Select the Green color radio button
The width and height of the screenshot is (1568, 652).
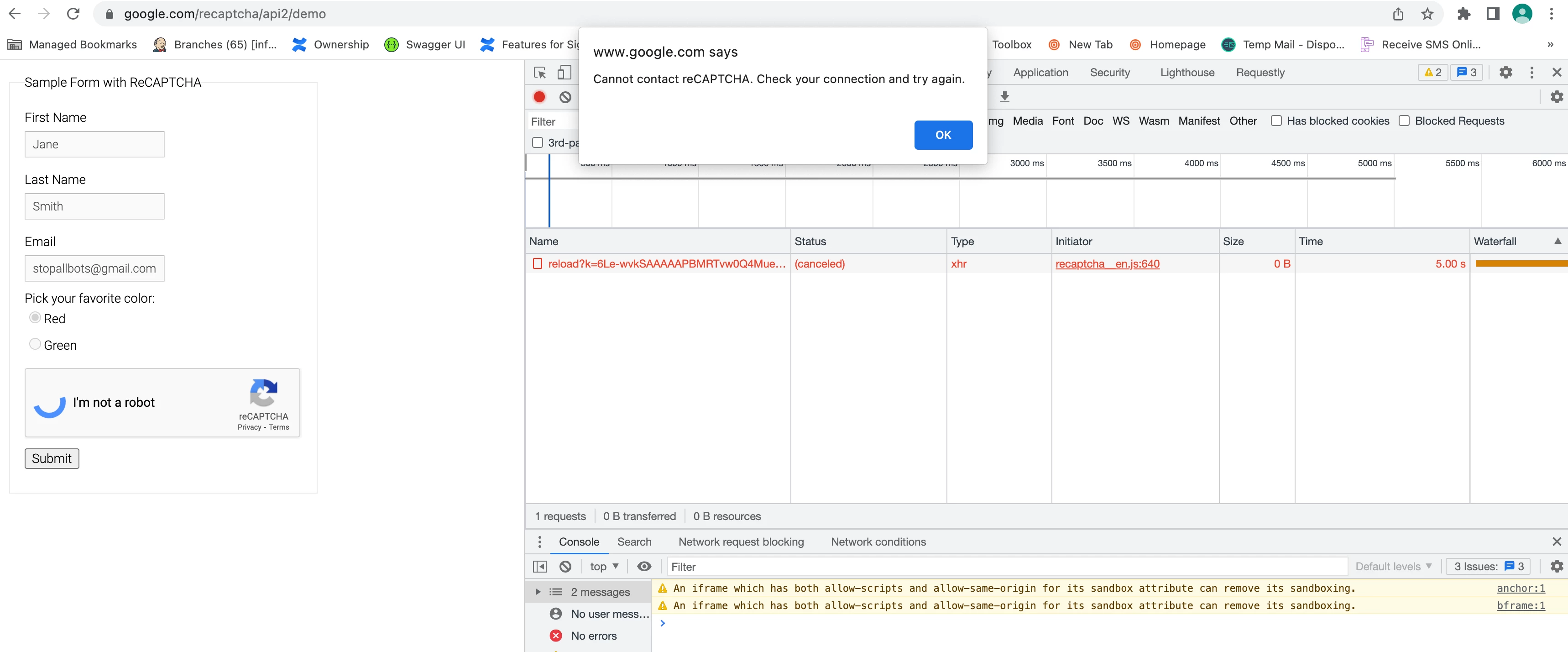click(x=35, y=345)
